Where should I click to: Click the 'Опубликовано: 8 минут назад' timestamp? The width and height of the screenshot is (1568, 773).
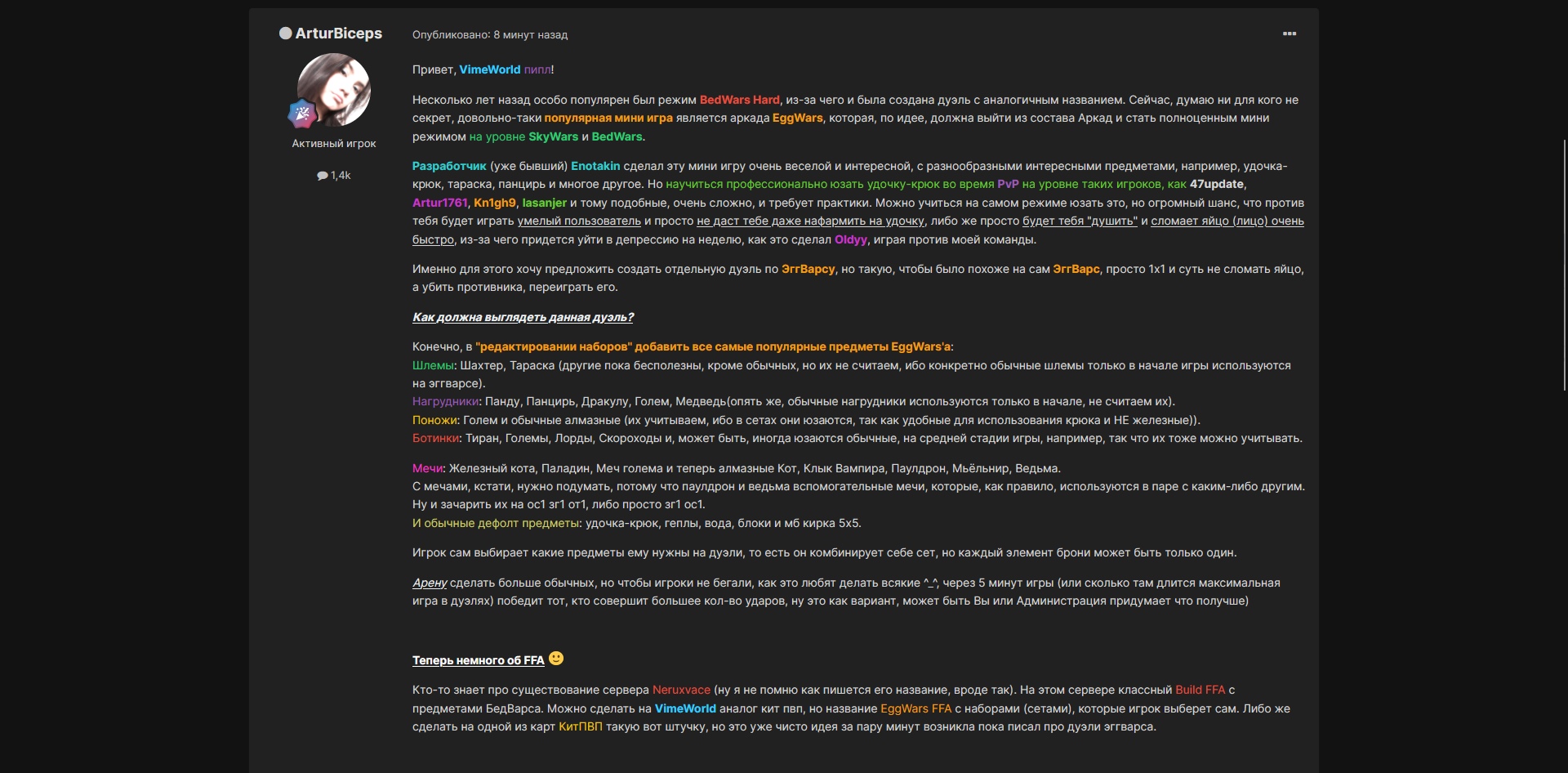pos(489,35)
